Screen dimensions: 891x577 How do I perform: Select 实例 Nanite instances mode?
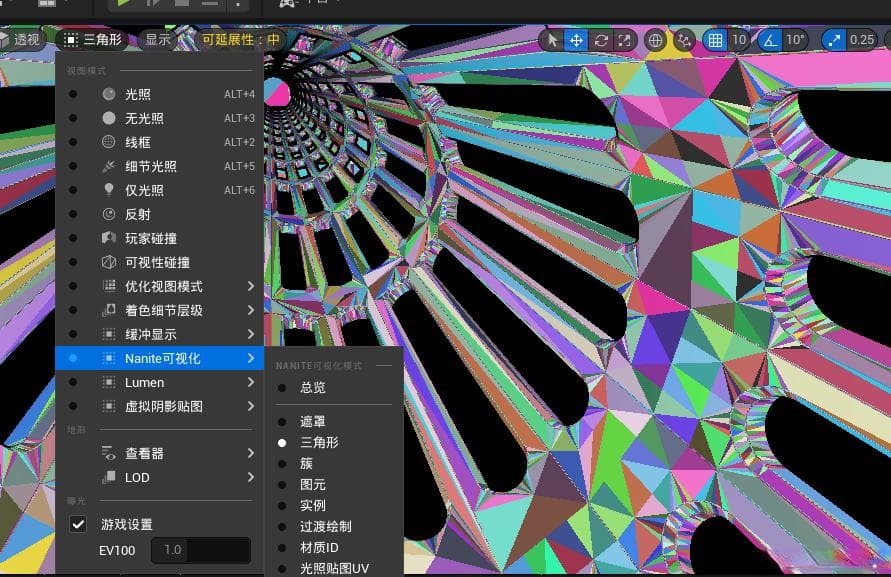click(x=334, y=505)
